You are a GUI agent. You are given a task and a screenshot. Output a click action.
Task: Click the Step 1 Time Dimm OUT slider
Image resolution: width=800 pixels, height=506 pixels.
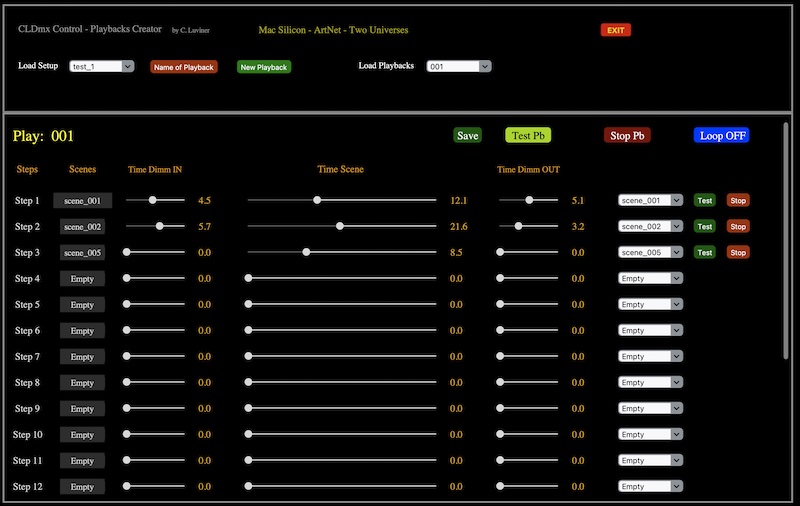point(529,200)
